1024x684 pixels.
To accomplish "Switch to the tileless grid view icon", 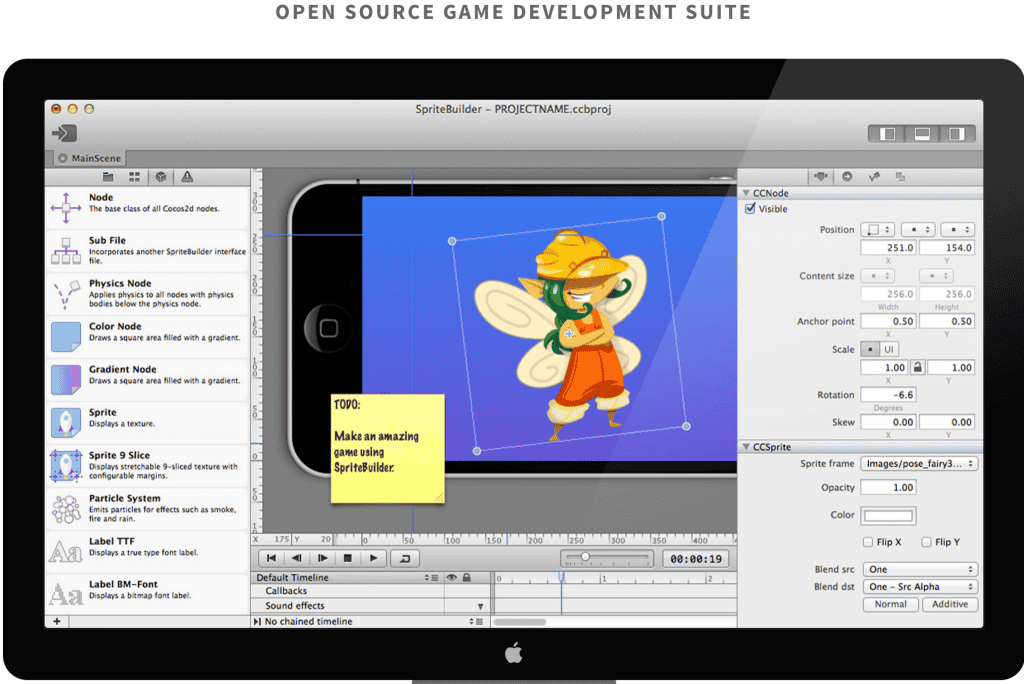I will click(135, 177).
